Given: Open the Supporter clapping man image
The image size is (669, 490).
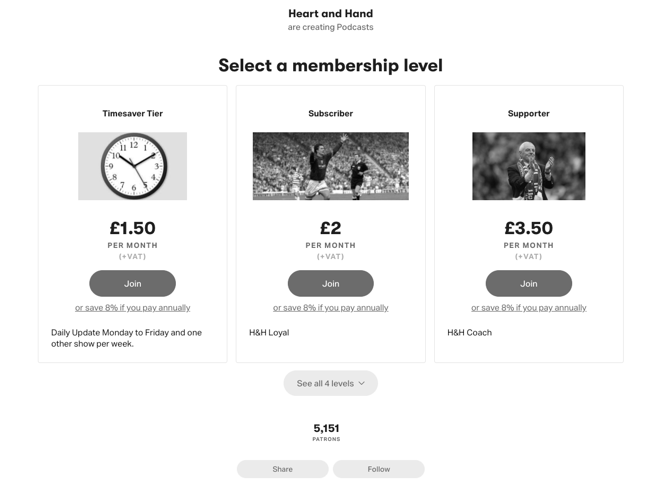Looking at the screenshot, I should 528,166.
